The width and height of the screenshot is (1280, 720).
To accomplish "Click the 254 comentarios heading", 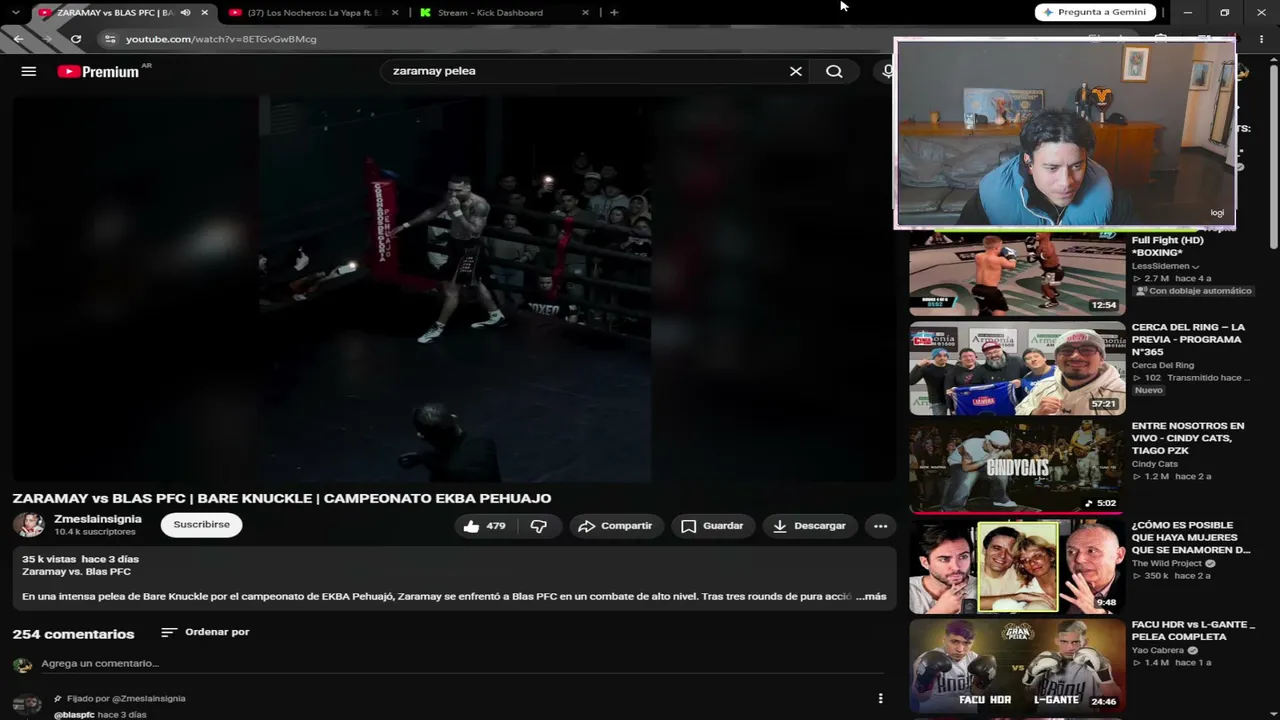I will coord(73,634).
